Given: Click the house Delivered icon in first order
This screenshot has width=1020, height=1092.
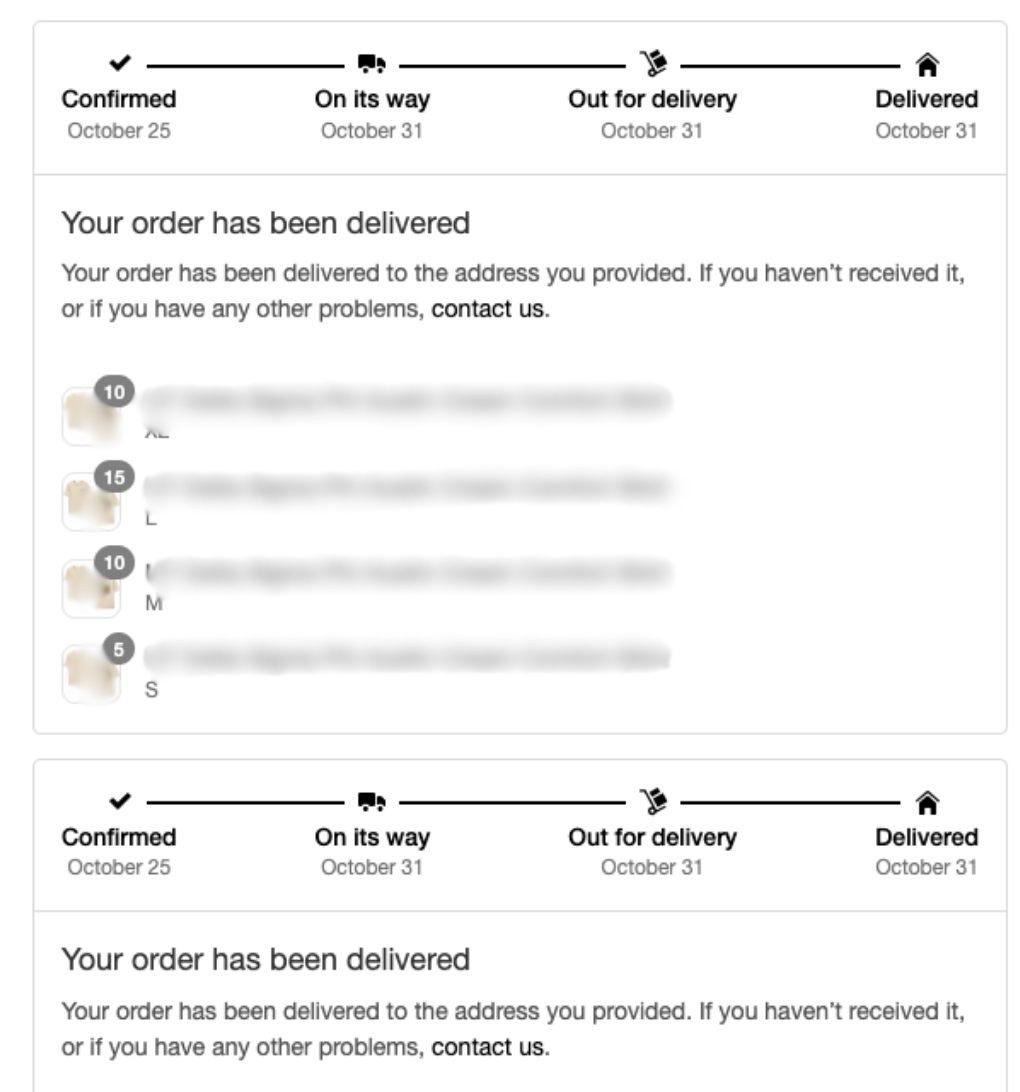Looking at the screenshot, I should click(x=926, y=65).
